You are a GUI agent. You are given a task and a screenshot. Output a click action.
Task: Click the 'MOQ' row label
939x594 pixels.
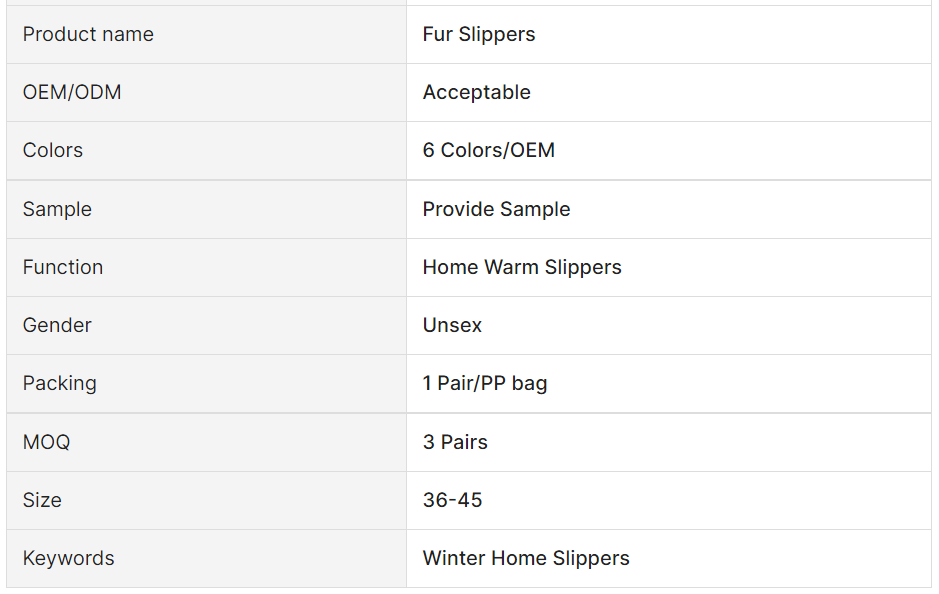tap(47, 442)
